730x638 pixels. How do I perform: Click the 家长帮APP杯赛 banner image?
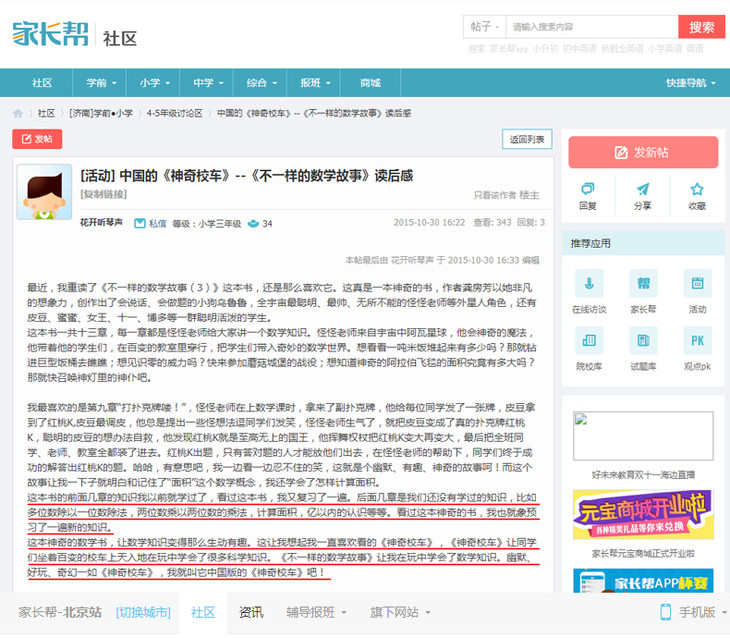point(643,580)
